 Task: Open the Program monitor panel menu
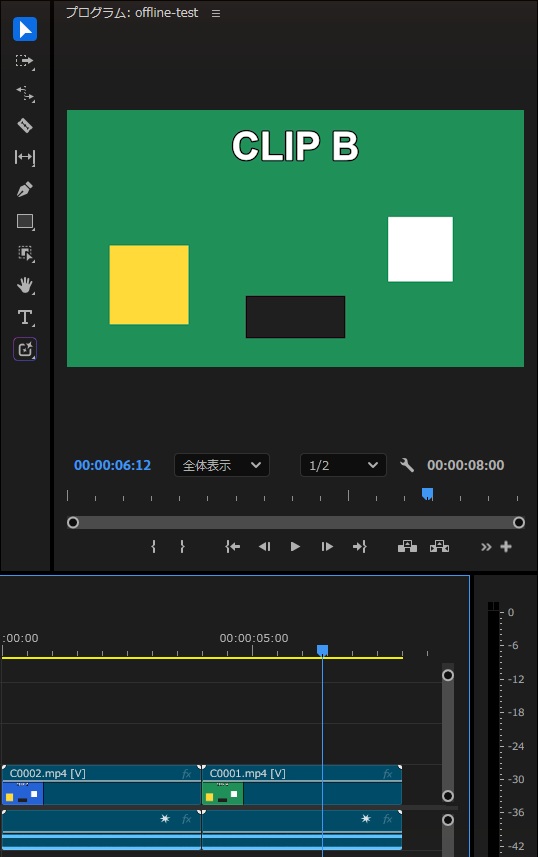point(216,13)
